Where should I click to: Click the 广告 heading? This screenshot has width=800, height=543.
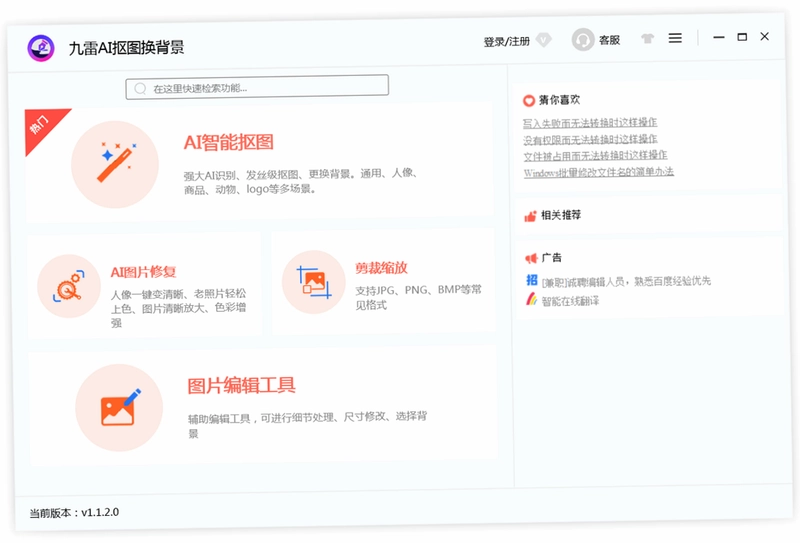552,257
